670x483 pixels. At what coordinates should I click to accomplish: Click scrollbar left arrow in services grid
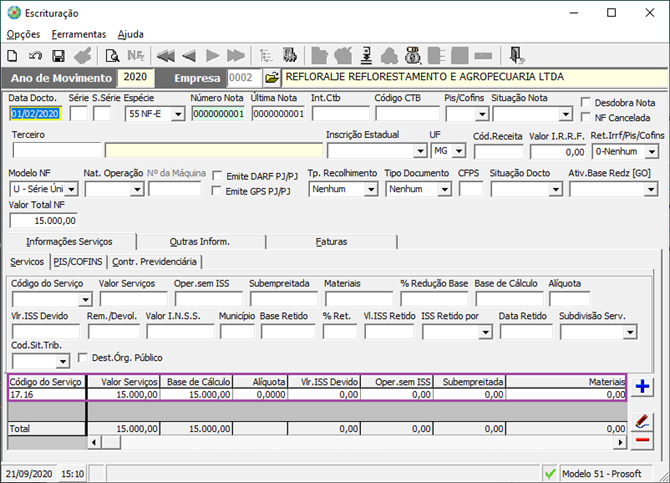(94, 442)
